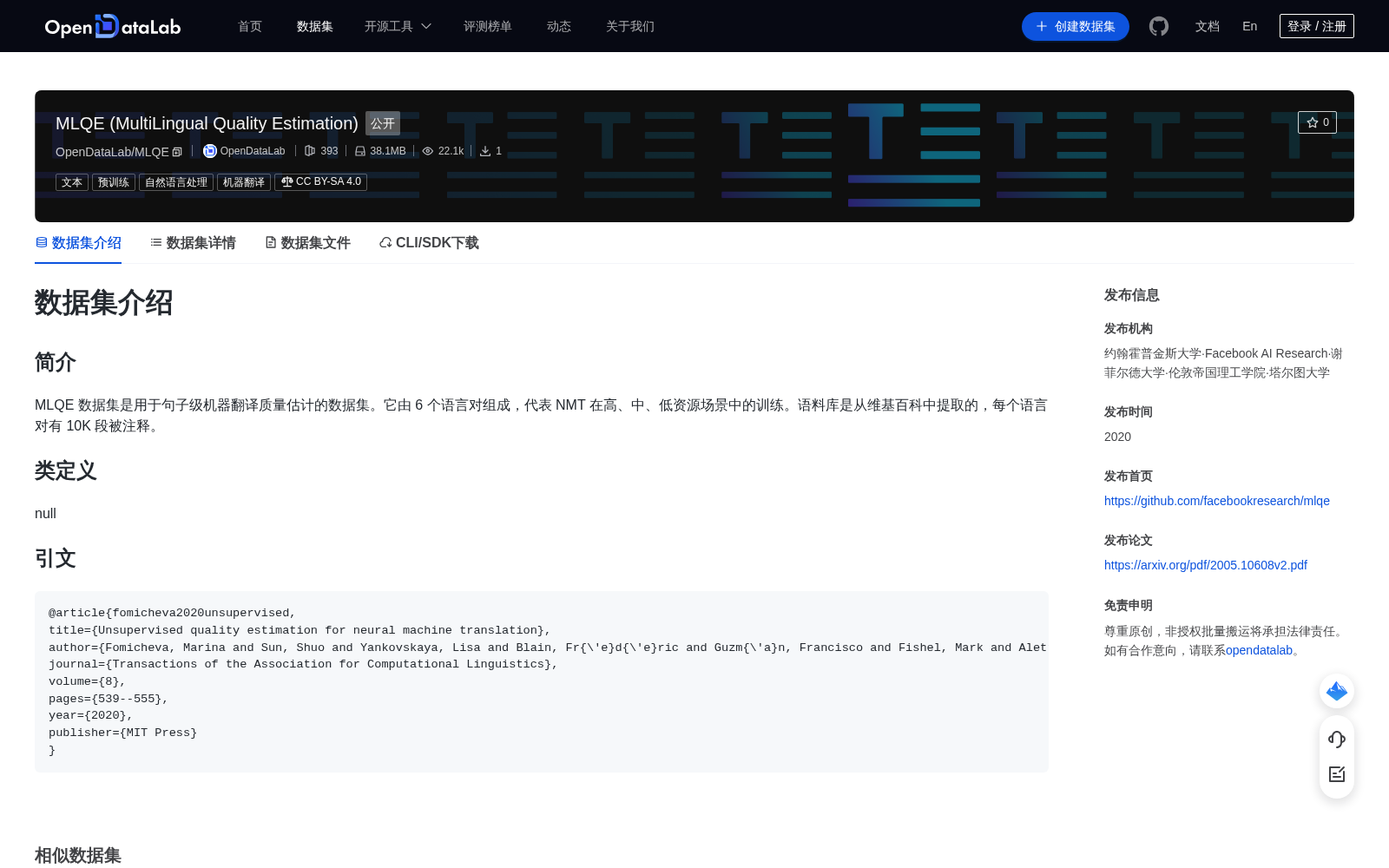Click the OpenDataLab publisher avatar
The height and width of the screenshot is (868, 1389).
[209, 151]
